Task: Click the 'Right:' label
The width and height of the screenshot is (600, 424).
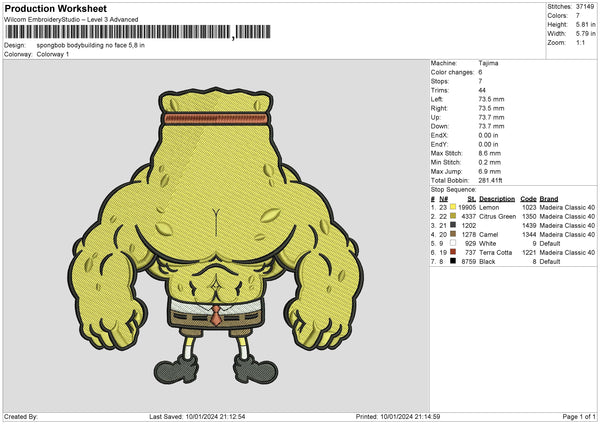Action: tap(439, 108)
